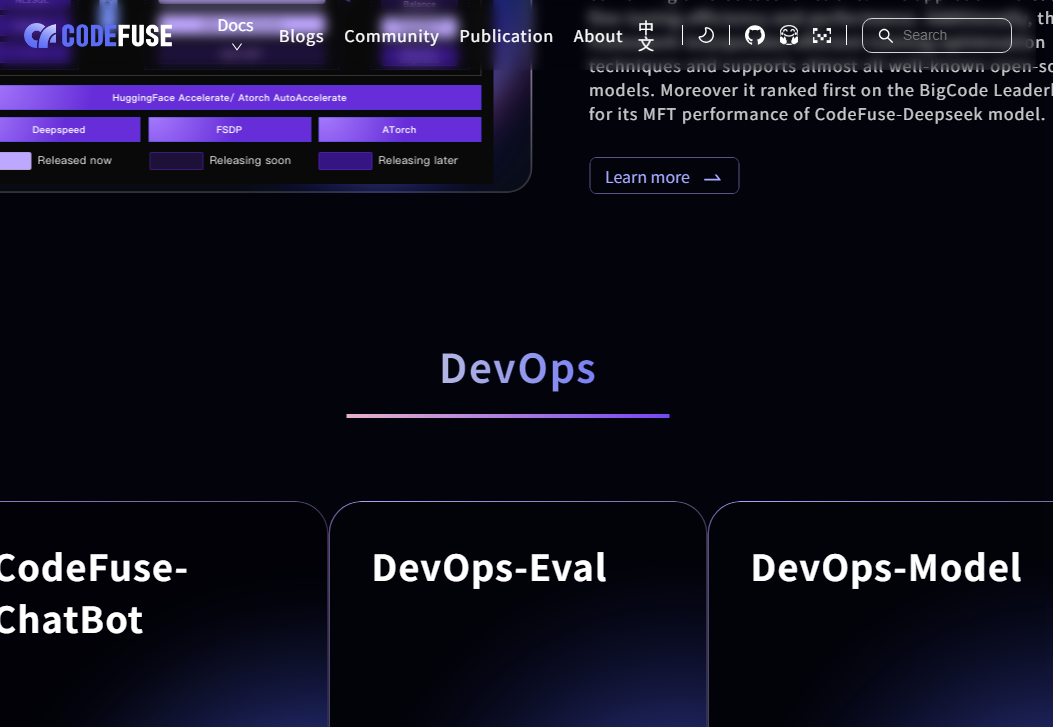Click the CodeFuse logo
Image resolution: width=1053 pixels, height=727 pixels.
98,36
